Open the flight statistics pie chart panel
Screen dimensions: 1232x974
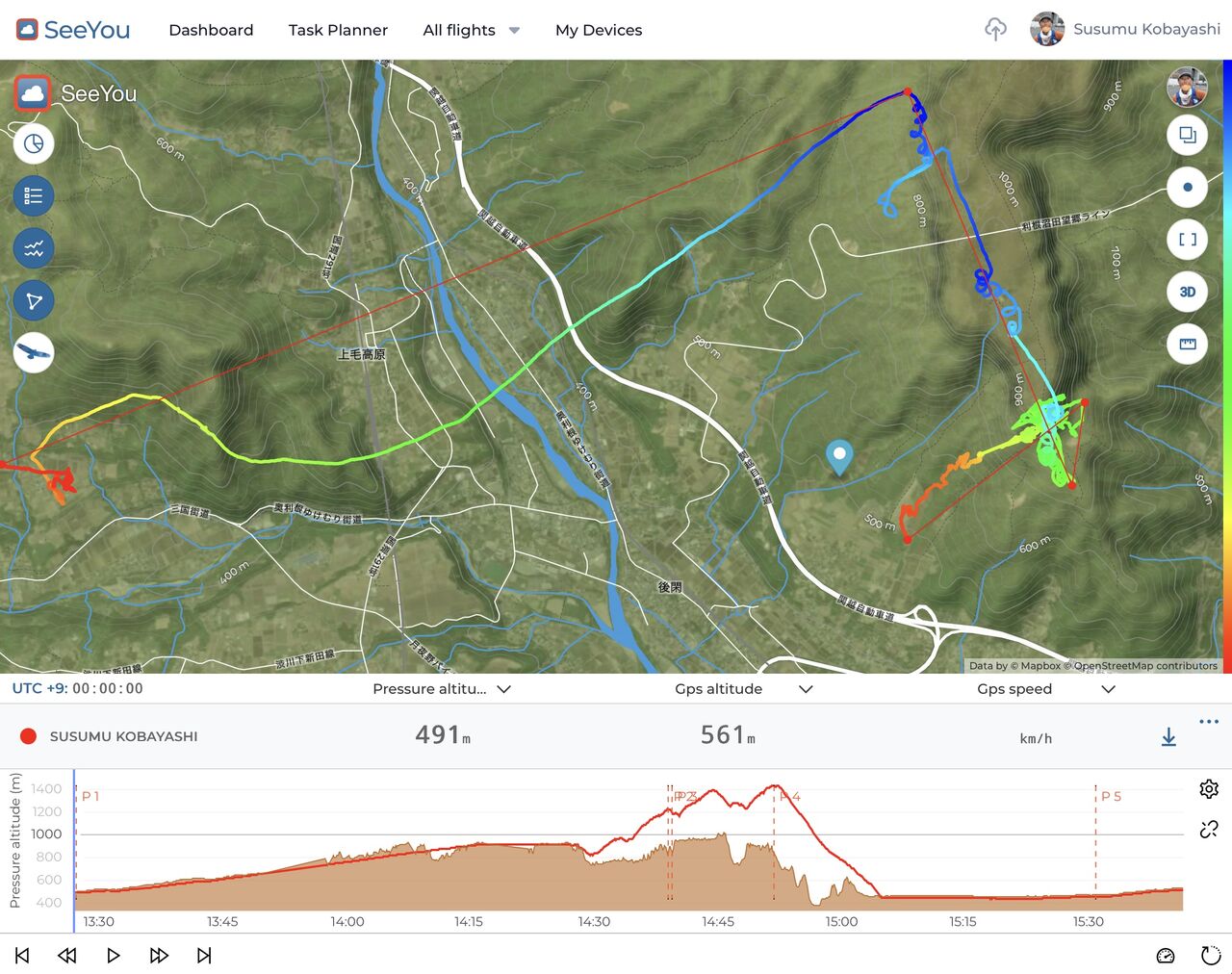[x=34, y=143]
